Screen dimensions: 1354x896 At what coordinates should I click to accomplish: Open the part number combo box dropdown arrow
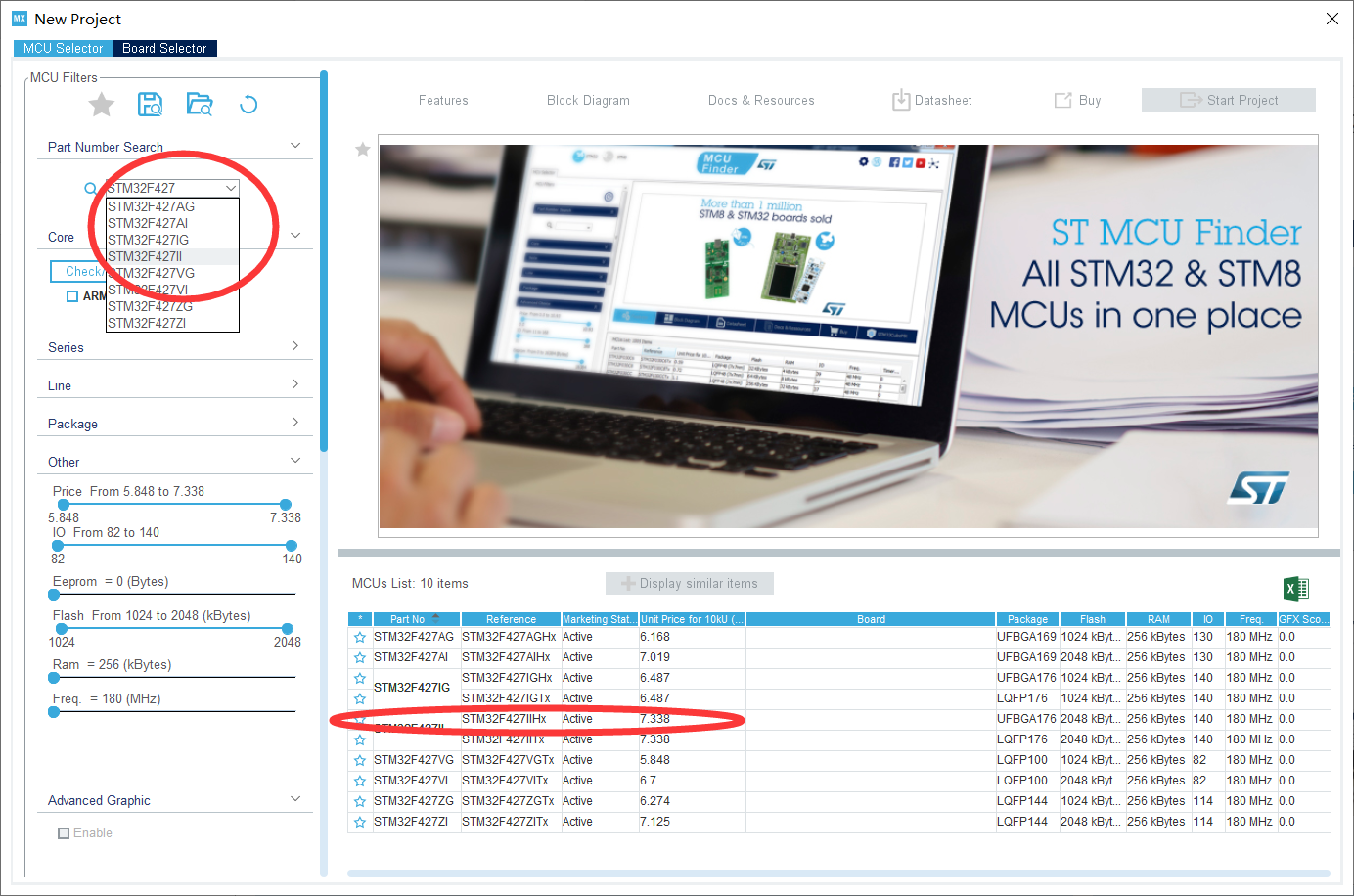[x=231, y=188]
